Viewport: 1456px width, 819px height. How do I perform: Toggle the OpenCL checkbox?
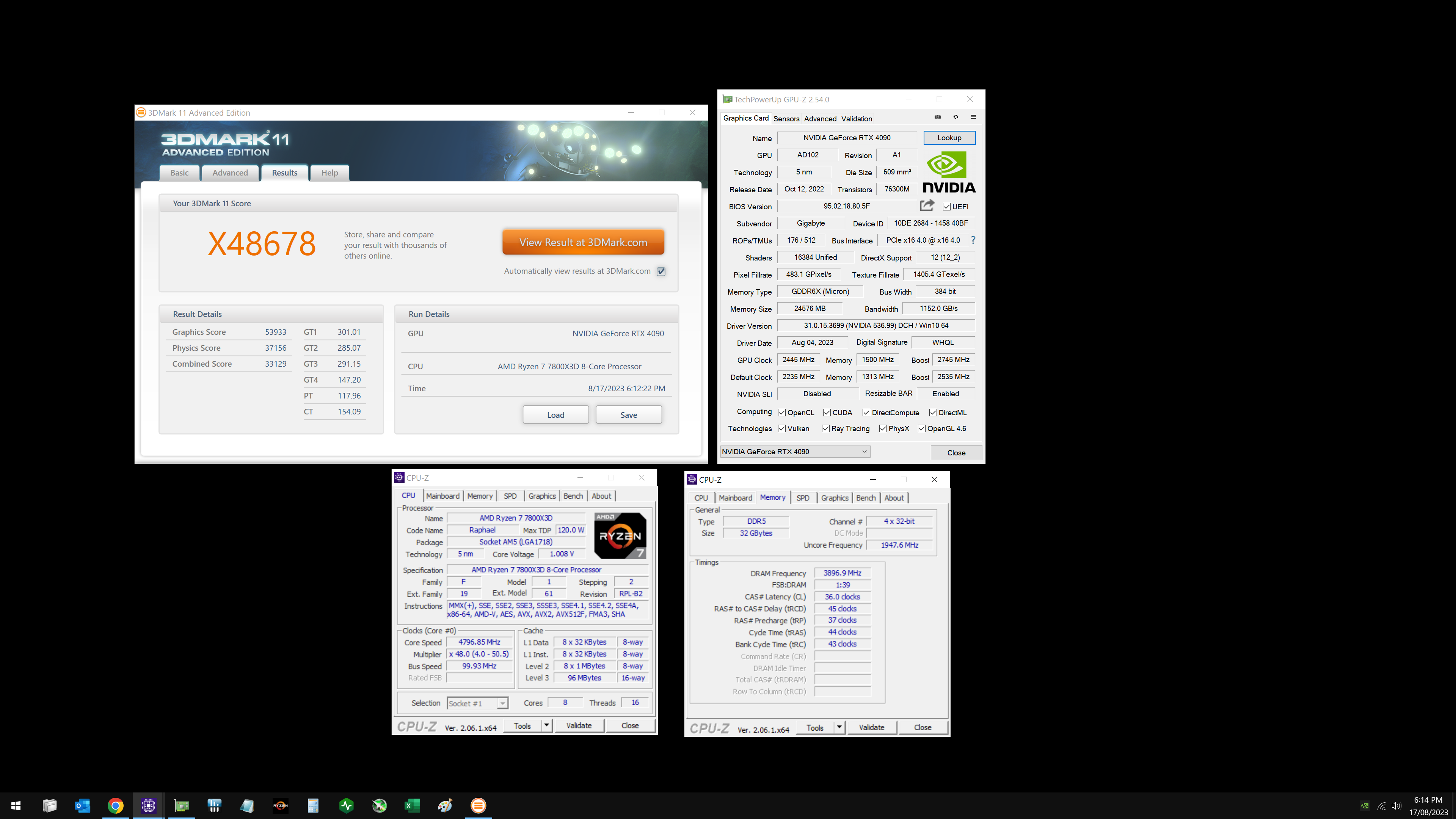(782, 413)
